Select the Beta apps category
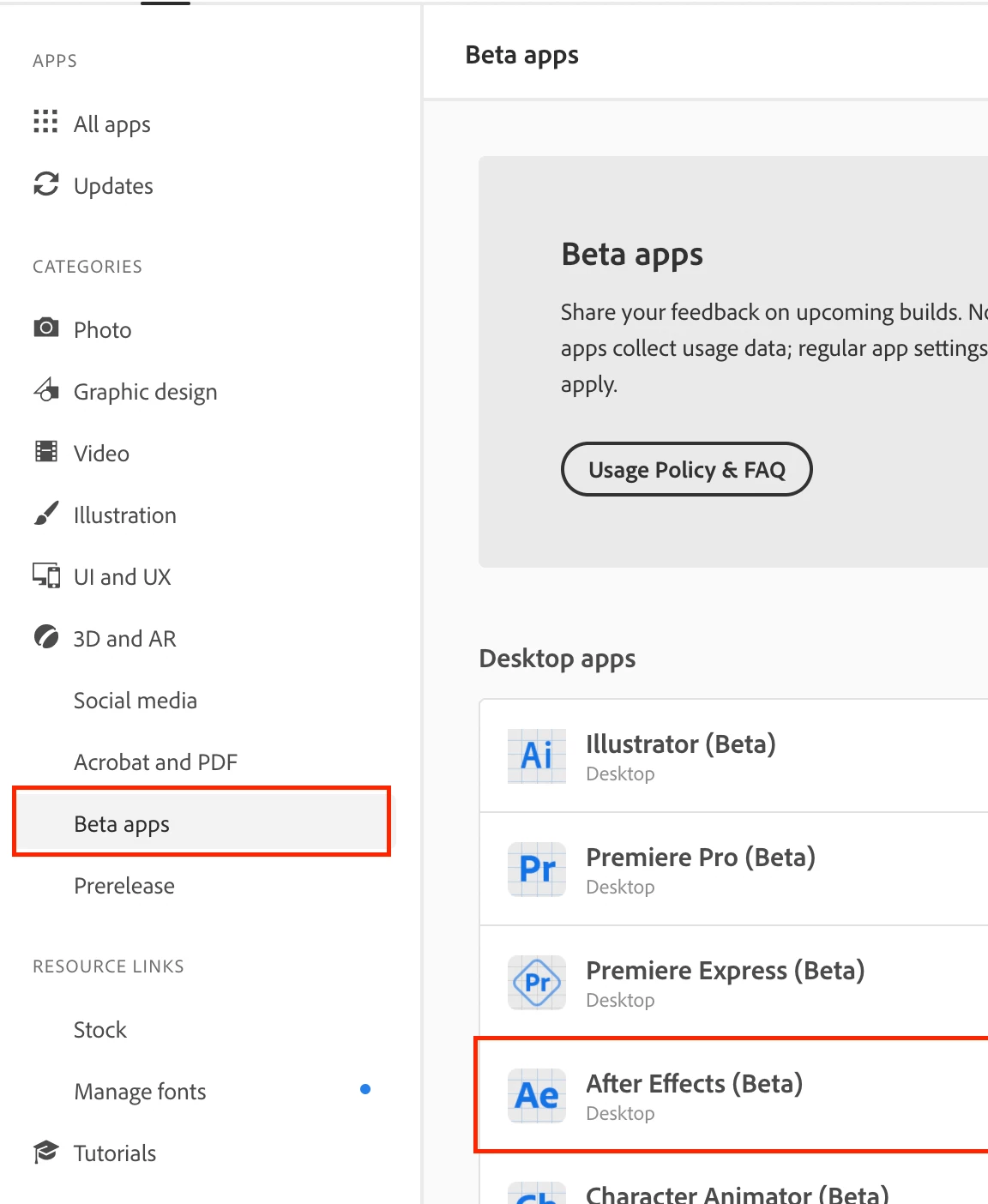The image size is (988, 1204). (202, 824)
